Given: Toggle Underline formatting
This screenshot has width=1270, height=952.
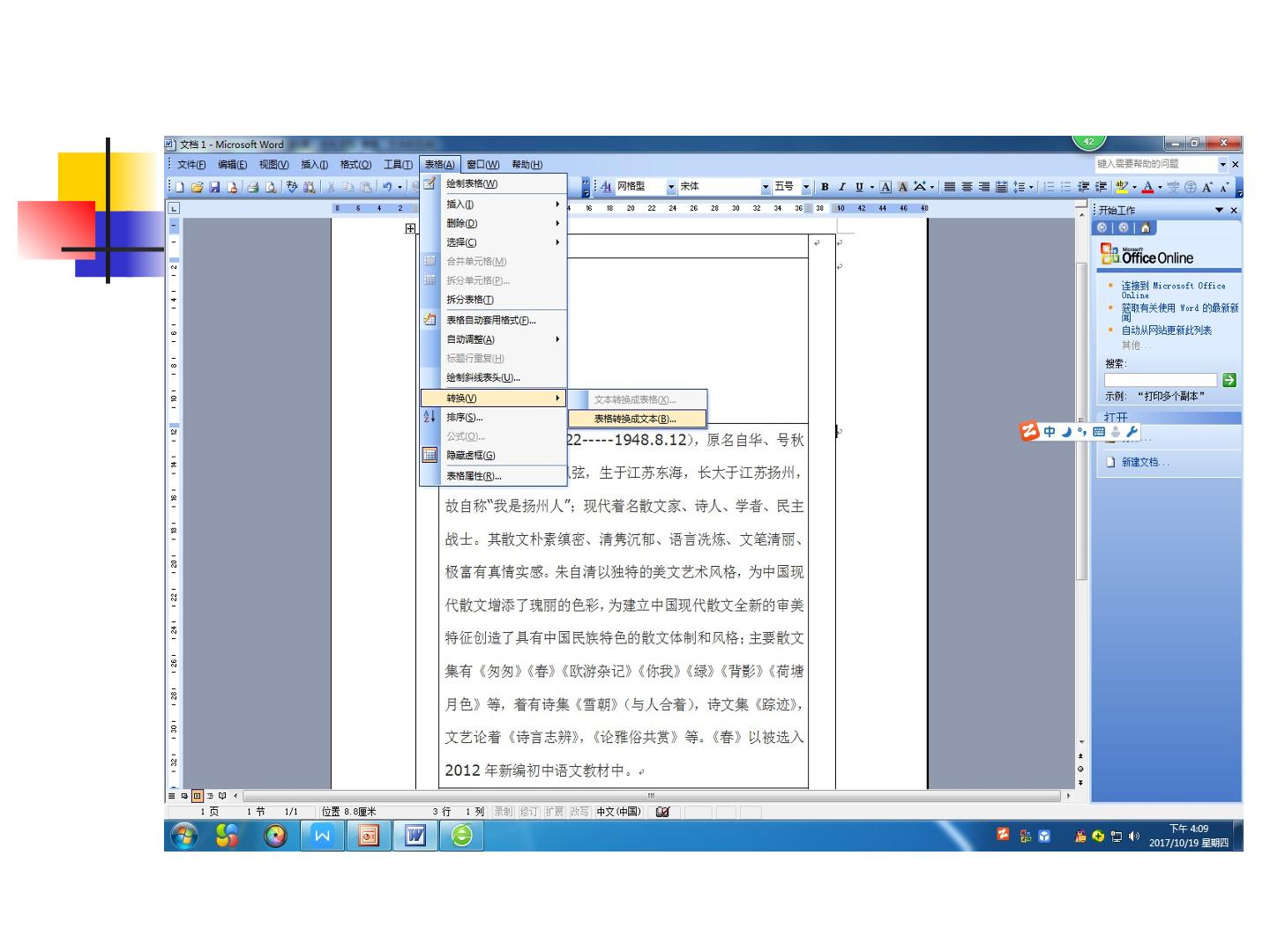Looking at the screenshot, I should pyautogui.click(x=859, y=187).
